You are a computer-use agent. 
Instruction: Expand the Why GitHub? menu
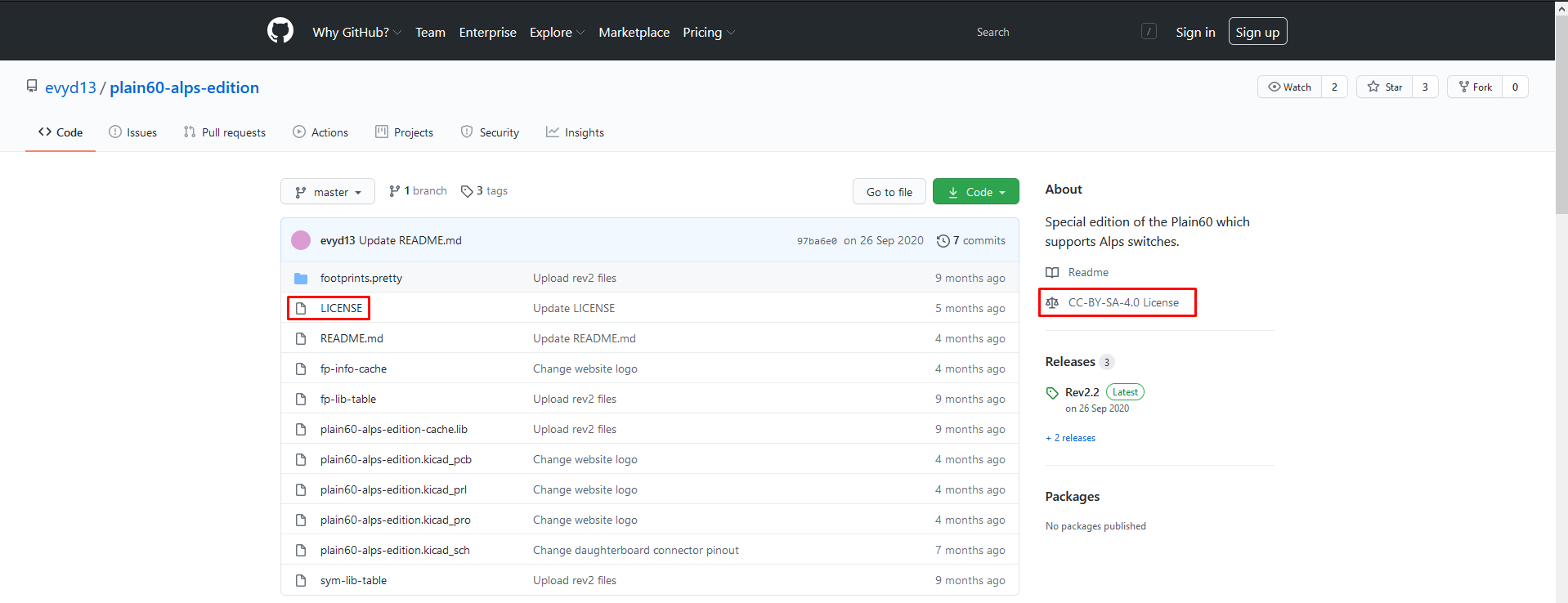(x=356, y=33)
